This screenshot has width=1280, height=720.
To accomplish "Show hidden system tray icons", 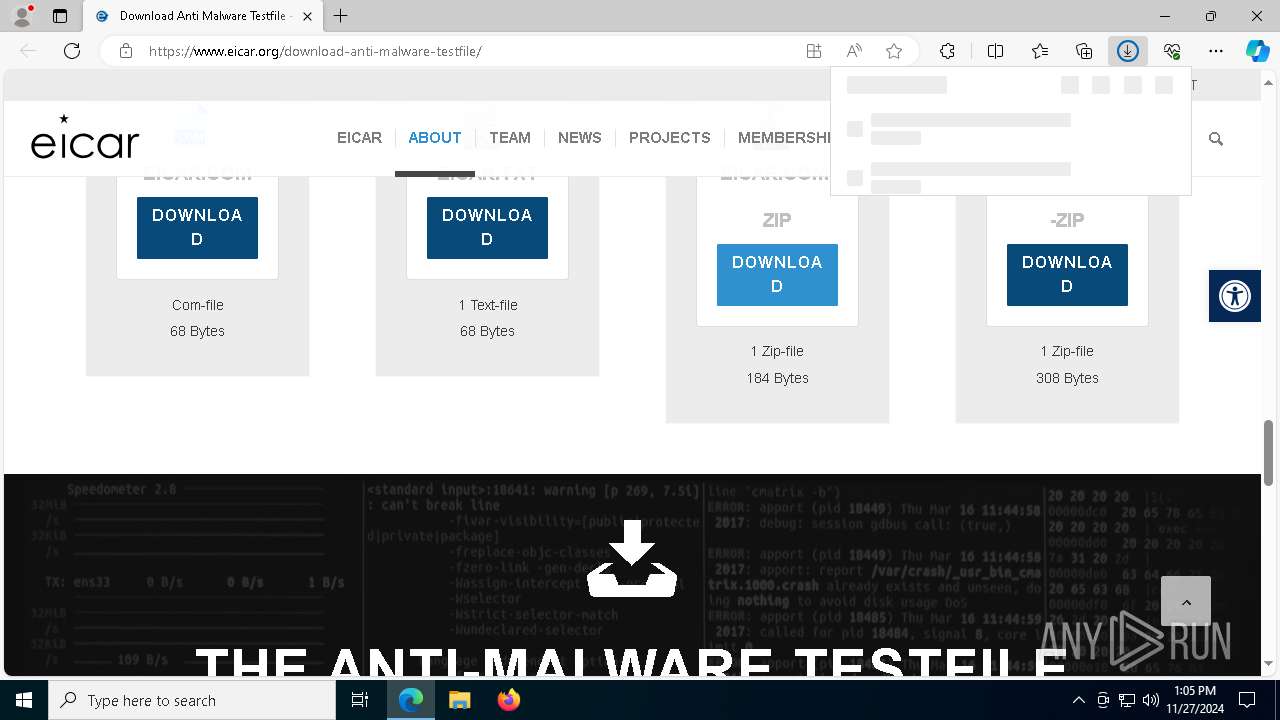I will tap(1078, 700).
